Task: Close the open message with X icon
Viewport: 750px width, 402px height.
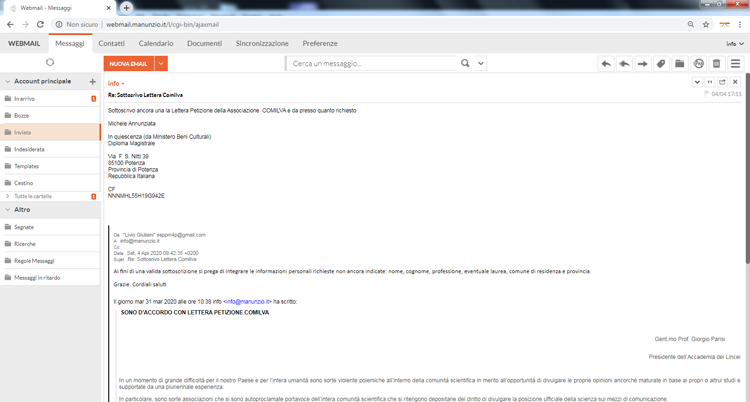Action: pos(735,82)
